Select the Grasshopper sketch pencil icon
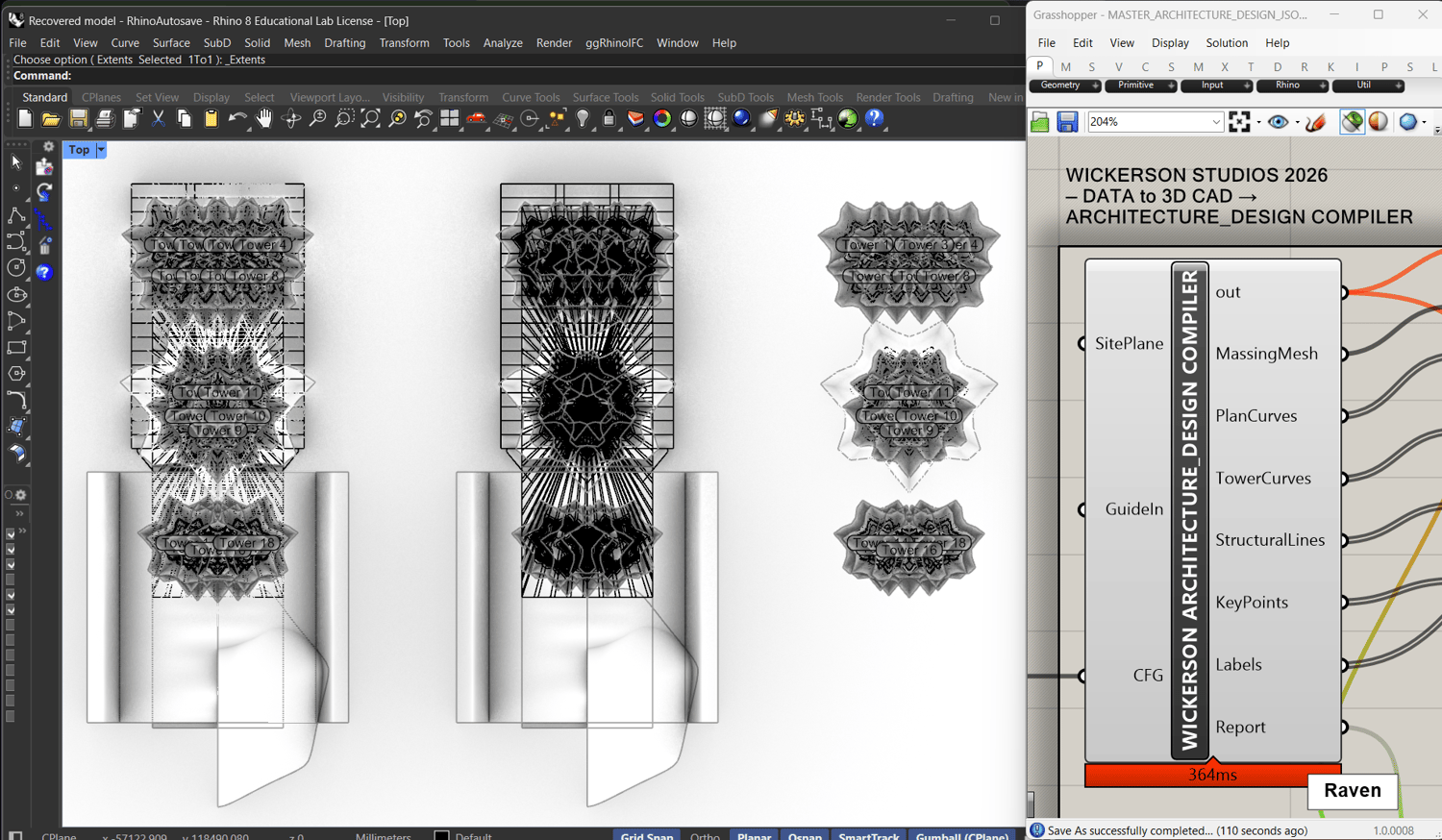The image size is (1442, 840). pos(1315,122)
